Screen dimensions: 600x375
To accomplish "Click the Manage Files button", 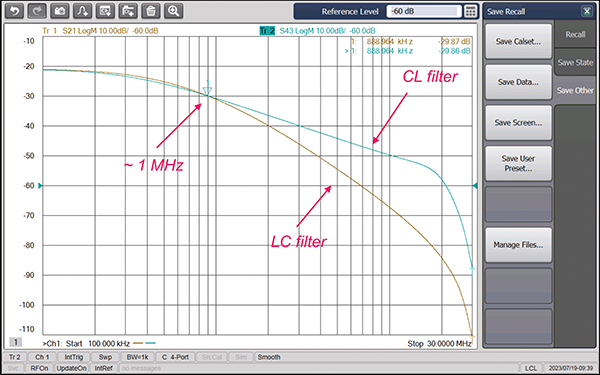I will tap(518, 245).
